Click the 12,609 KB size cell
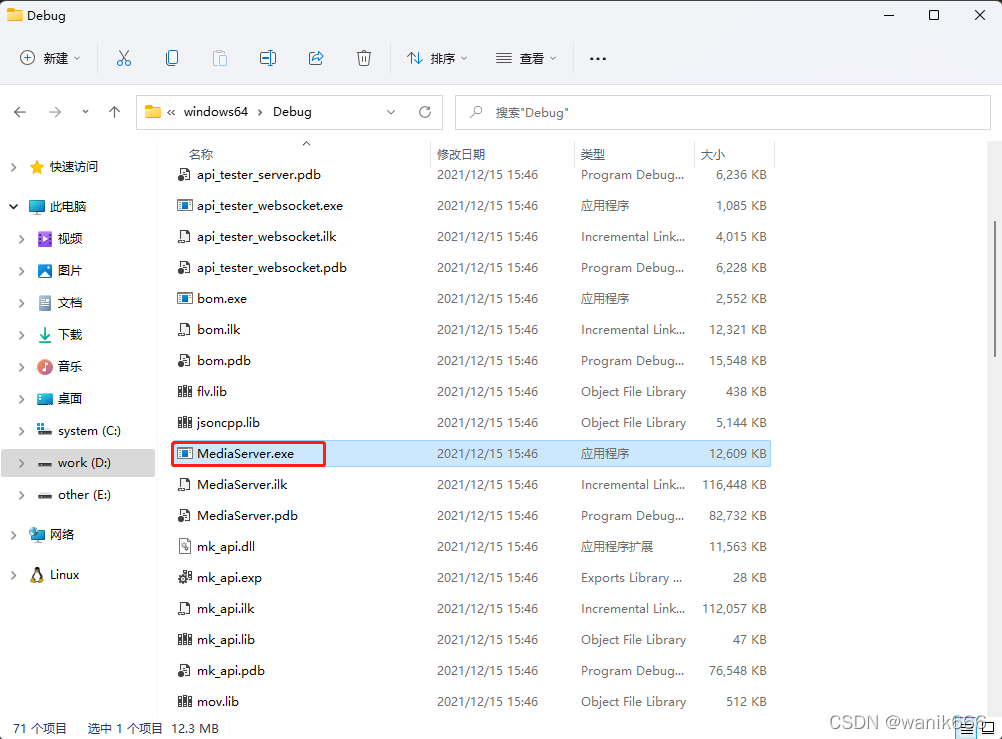This screenshot has width=1002, height=739. tap(737, 454)
